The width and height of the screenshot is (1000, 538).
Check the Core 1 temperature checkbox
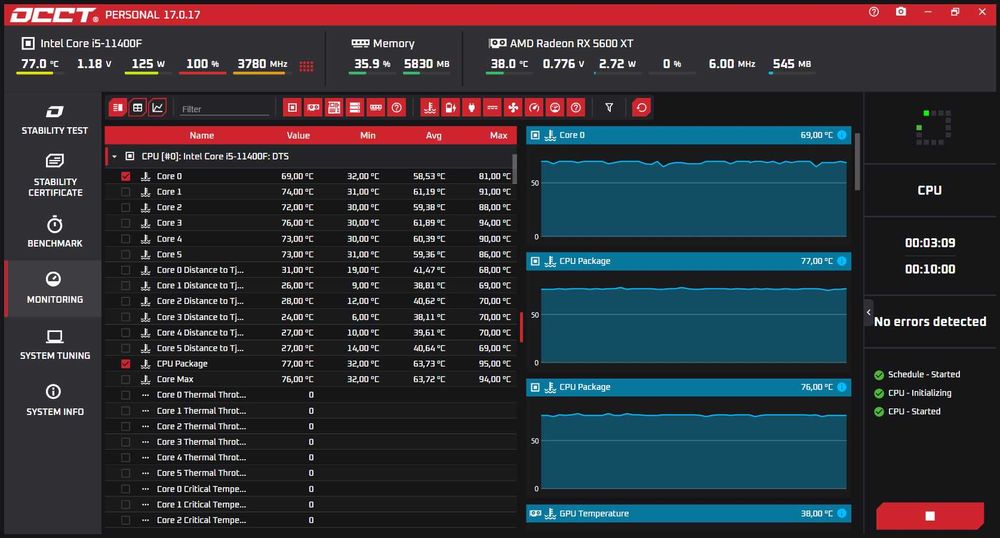pyautogui.click(x=126, y=192)
